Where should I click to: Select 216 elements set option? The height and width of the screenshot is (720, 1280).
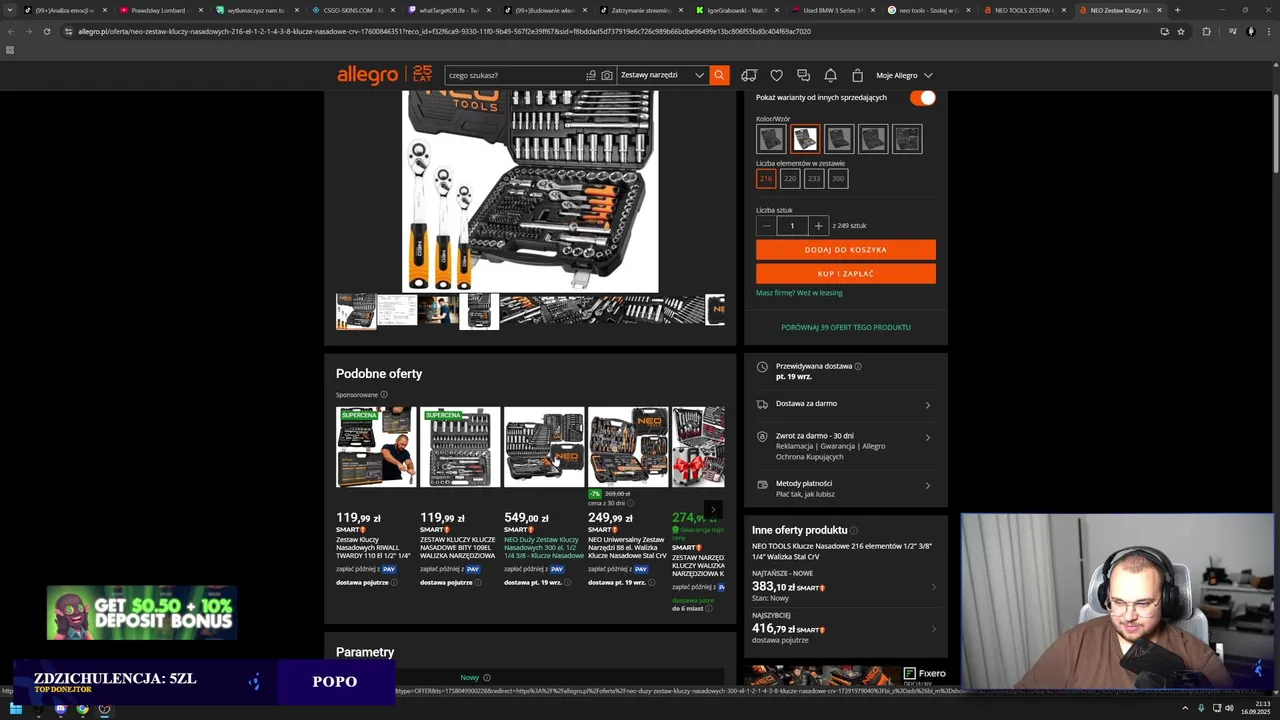(x=766, y=179)
